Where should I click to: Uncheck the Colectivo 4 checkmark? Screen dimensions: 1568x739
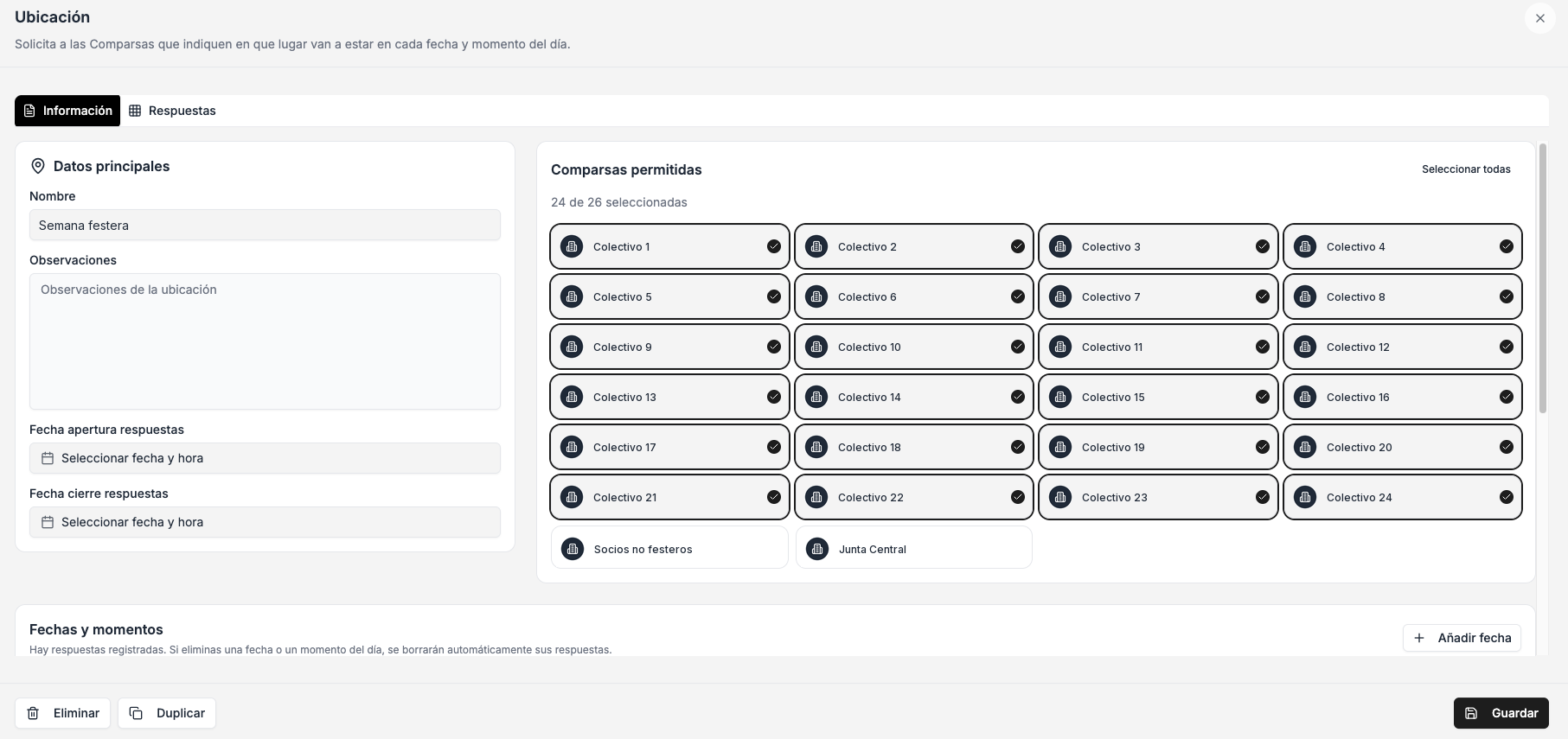[1507, 246]
